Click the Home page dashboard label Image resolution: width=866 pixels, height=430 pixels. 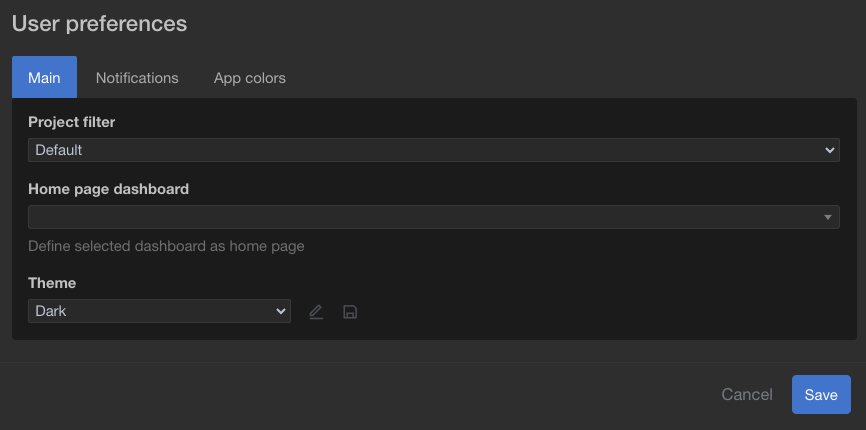(x=108, y=189)
